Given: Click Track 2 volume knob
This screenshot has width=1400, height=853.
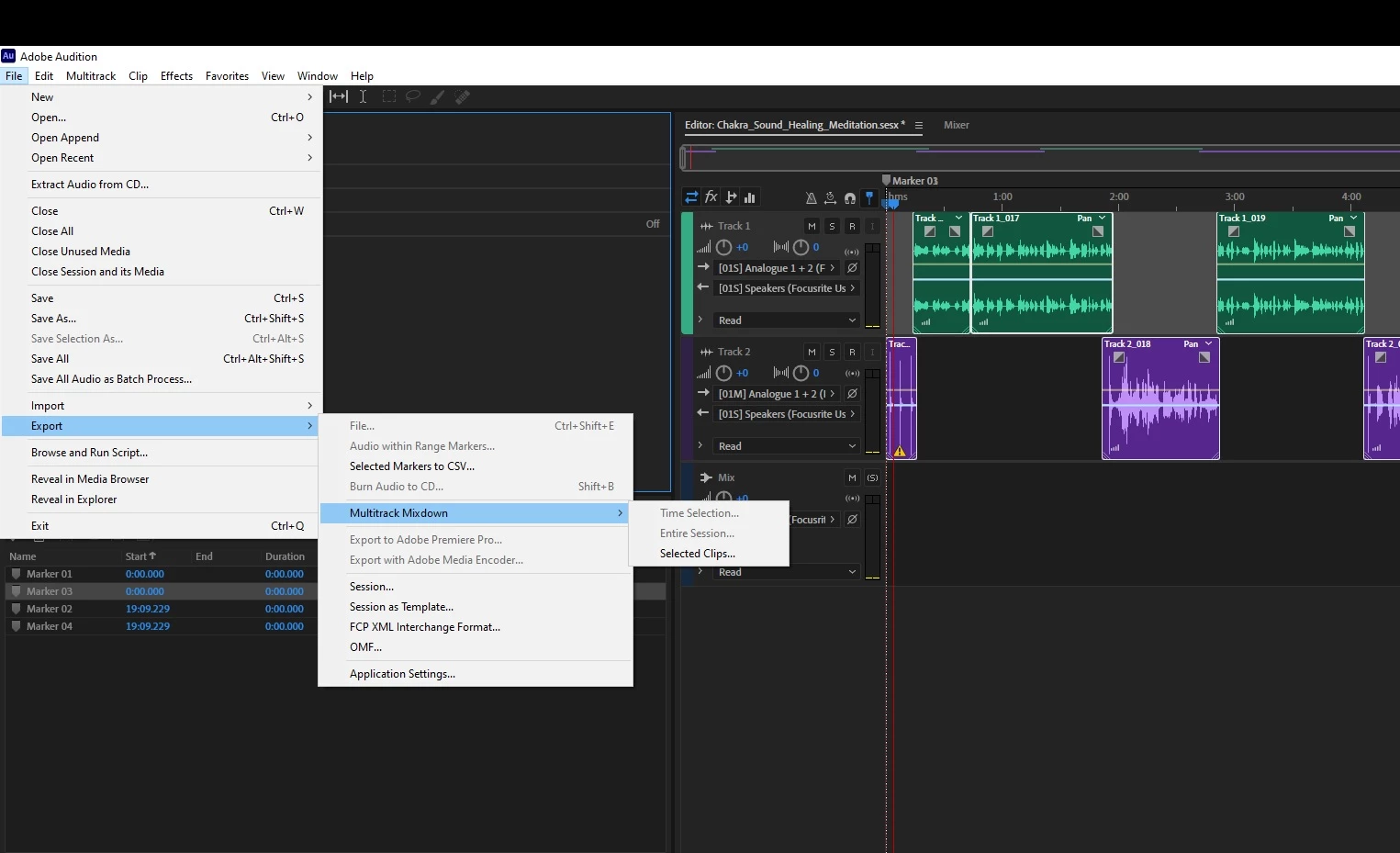Looking at the screenshot, I should (723, 373).
